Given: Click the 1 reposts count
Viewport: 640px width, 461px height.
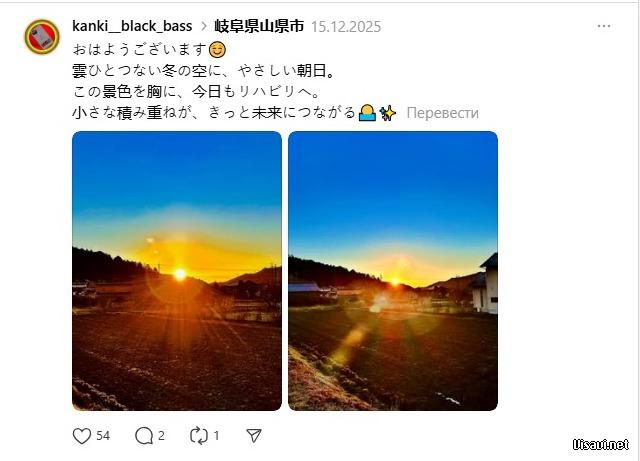Looking at the screenshot, I should [x=216, y=436].
